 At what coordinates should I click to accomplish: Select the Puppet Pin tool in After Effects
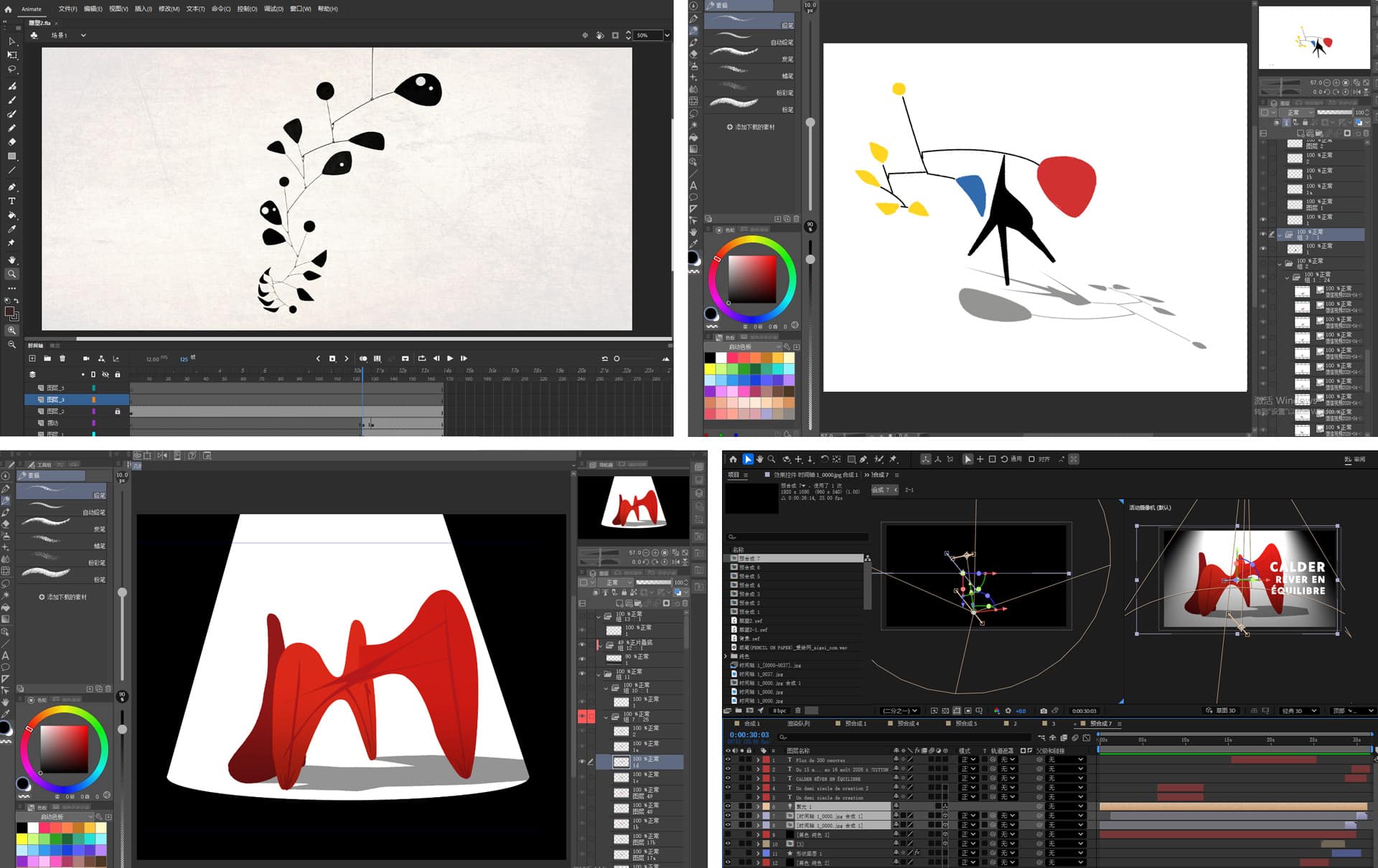894,459
